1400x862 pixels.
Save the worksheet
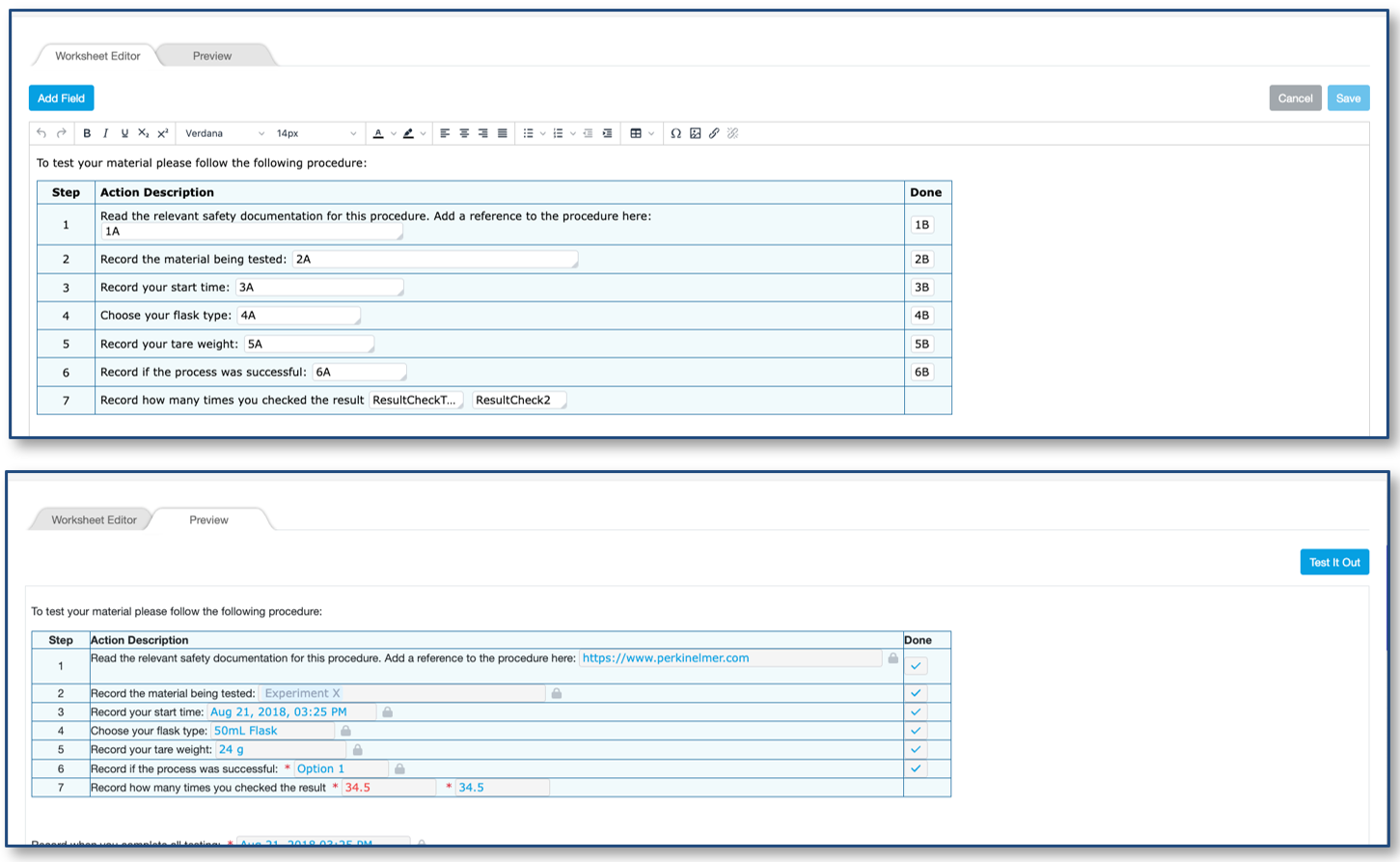coord(1348,98)
